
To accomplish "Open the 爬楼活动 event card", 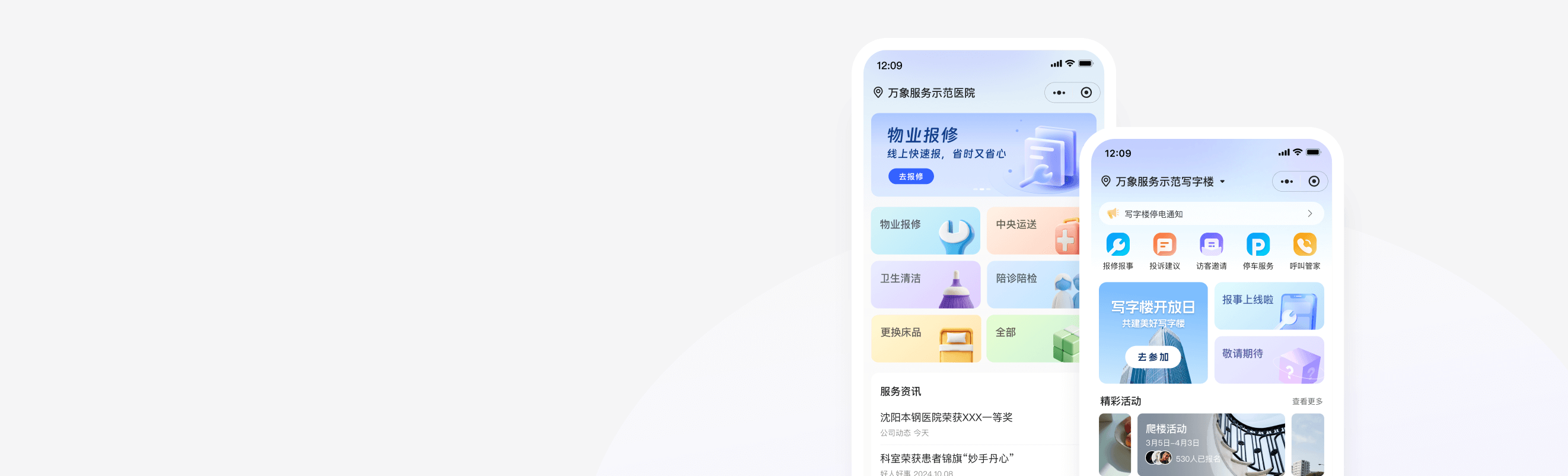I will click(1211, 445).
